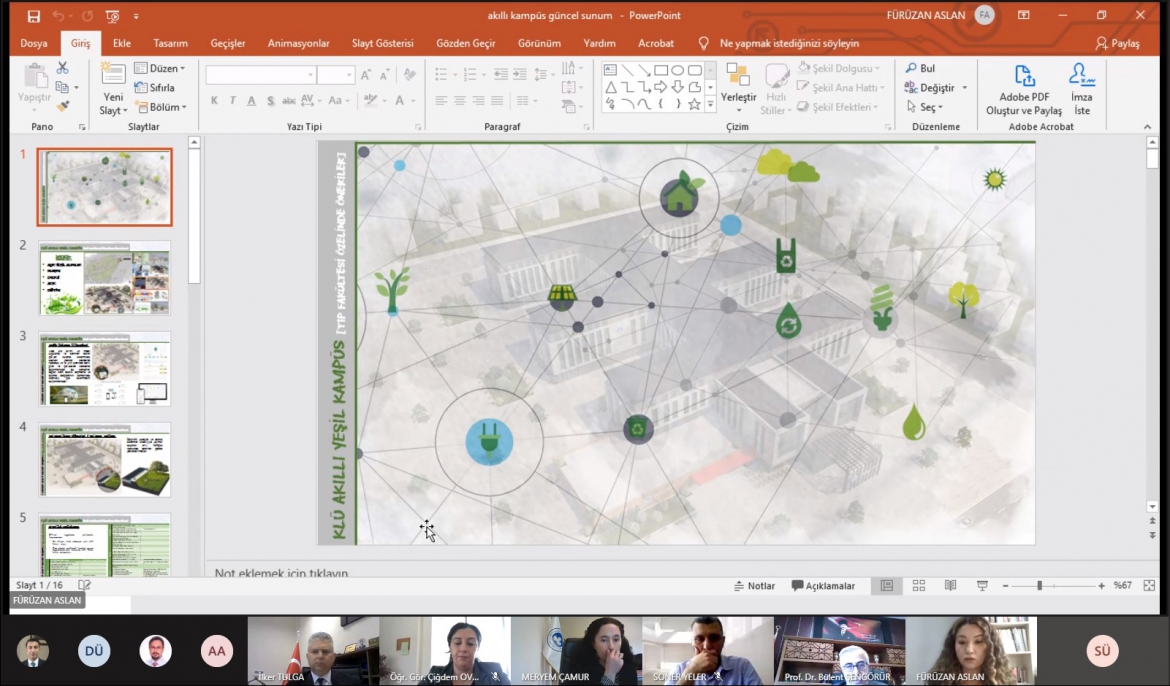Toggle bold (K) formatting

pos(214,101)
